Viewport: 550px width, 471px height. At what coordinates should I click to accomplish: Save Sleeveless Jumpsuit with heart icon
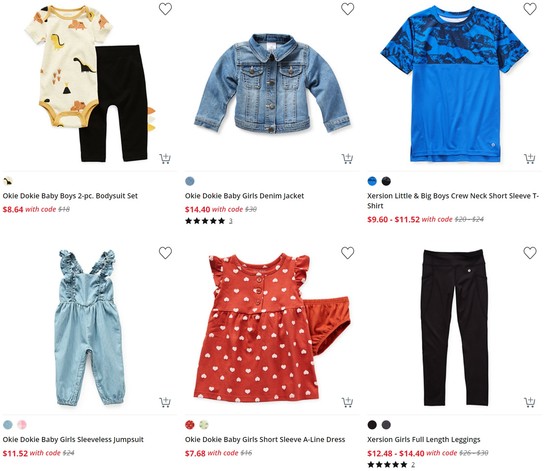coord(165,253)
